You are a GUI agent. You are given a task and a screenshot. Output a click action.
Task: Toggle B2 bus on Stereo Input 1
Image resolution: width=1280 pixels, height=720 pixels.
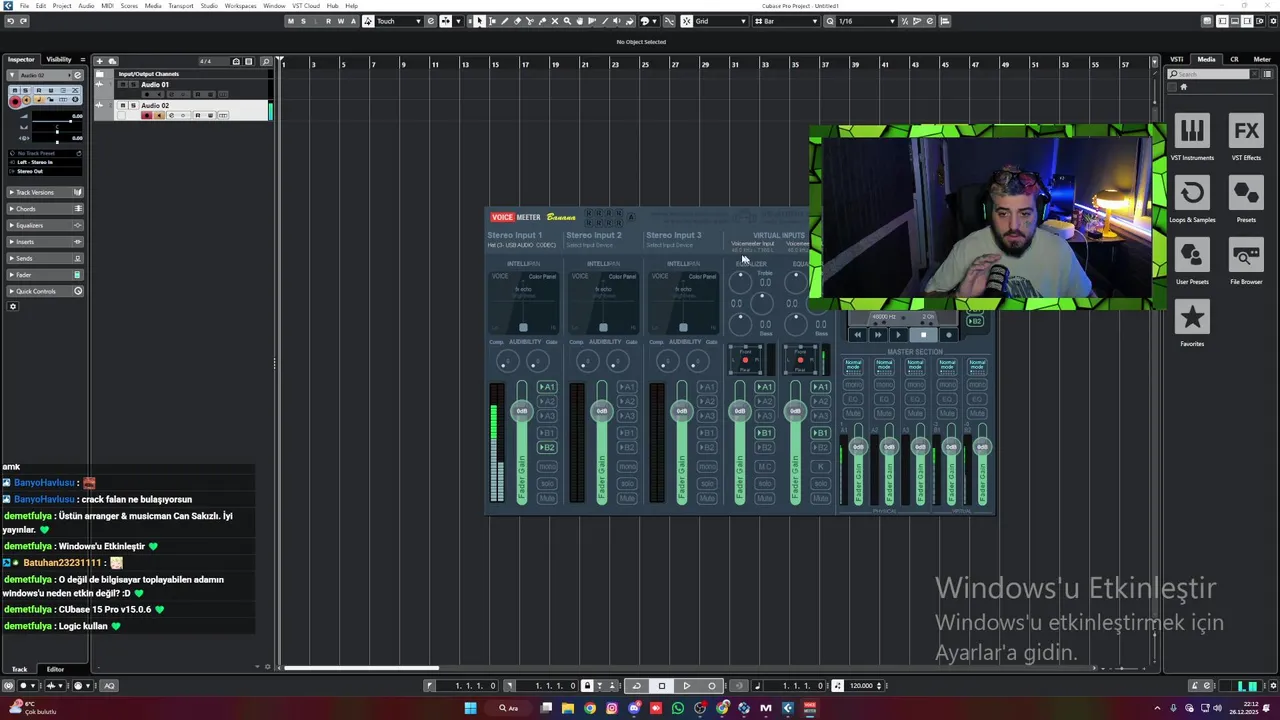pyautogui.click(x=547, y=448)
